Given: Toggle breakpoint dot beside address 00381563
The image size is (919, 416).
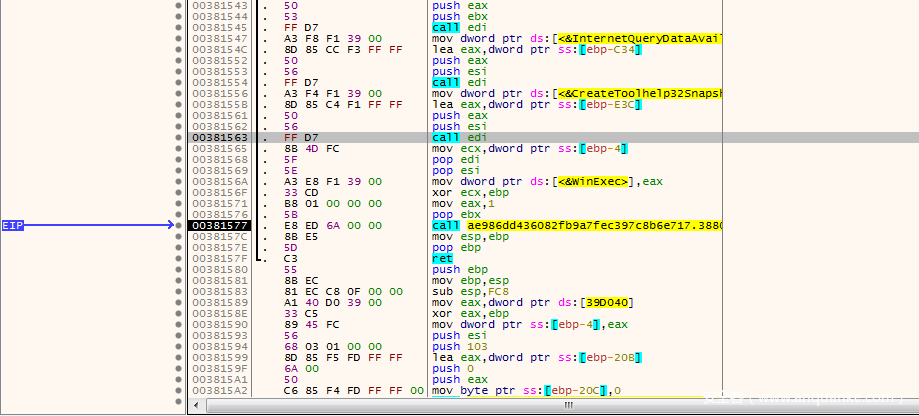Looking at the screenshot, I should [x=179, y=137].
